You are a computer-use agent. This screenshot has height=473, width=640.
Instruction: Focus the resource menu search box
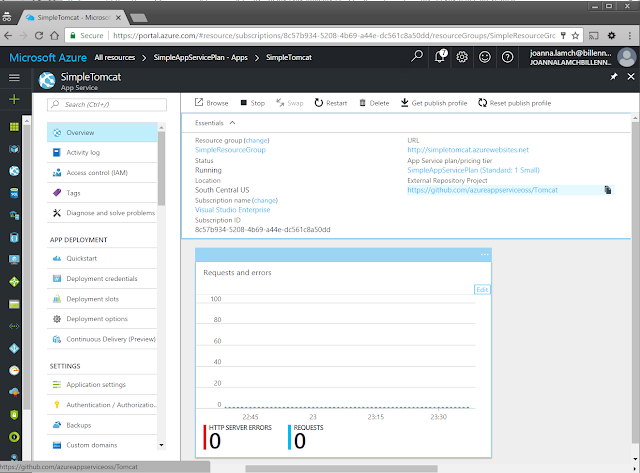(x=107, y=104)
